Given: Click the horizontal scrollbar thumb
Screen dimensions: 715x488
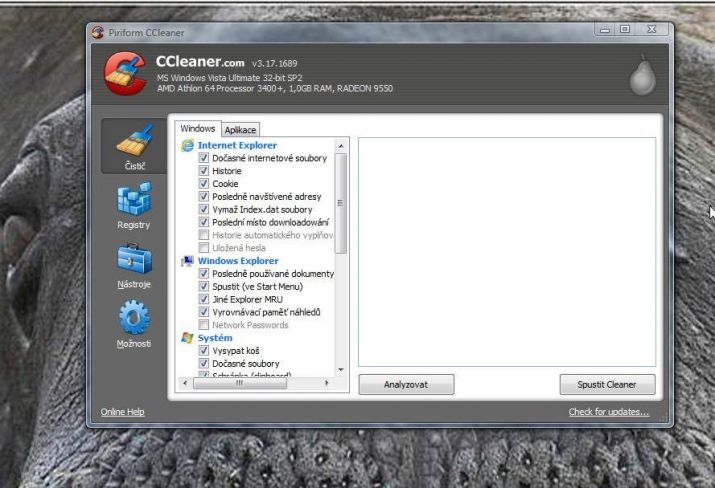Looking at the screenshot, I should [x=240, y=384].
